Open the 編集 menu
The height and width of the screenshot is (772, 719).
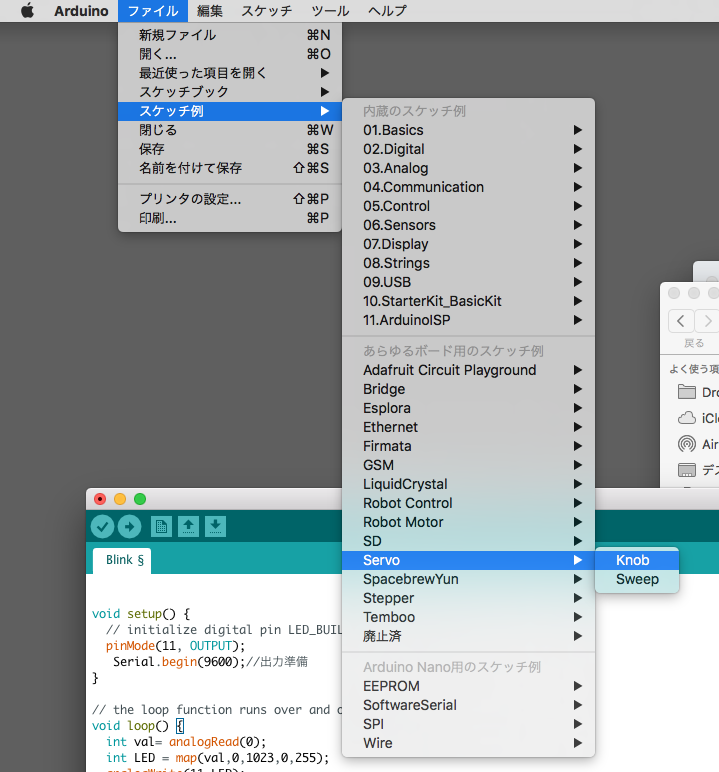click(210, 11)
